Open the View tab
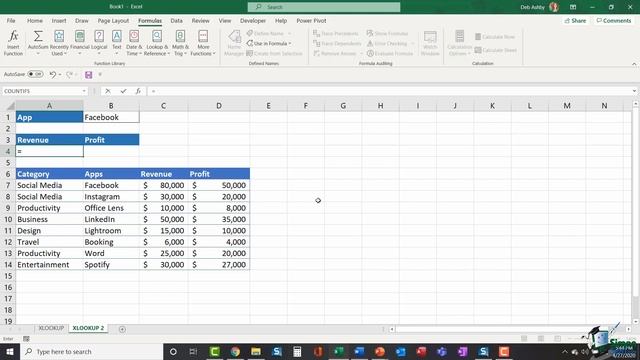The width and height of the screenshot is (640, 360). pyautogui.click(x=224, y=20)
